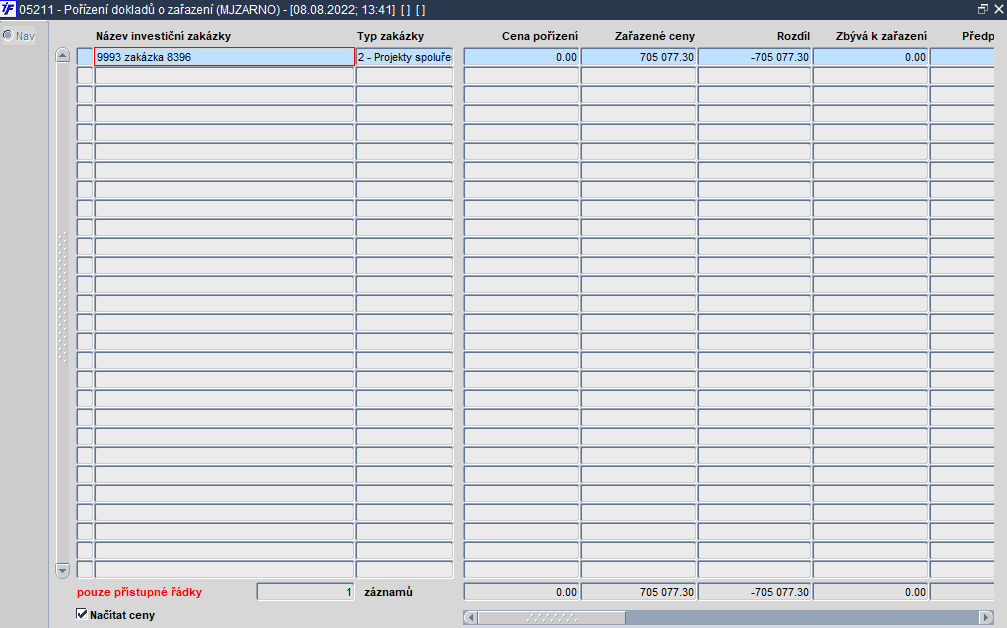Click the total Rozdíl sum field

point(755,591)
